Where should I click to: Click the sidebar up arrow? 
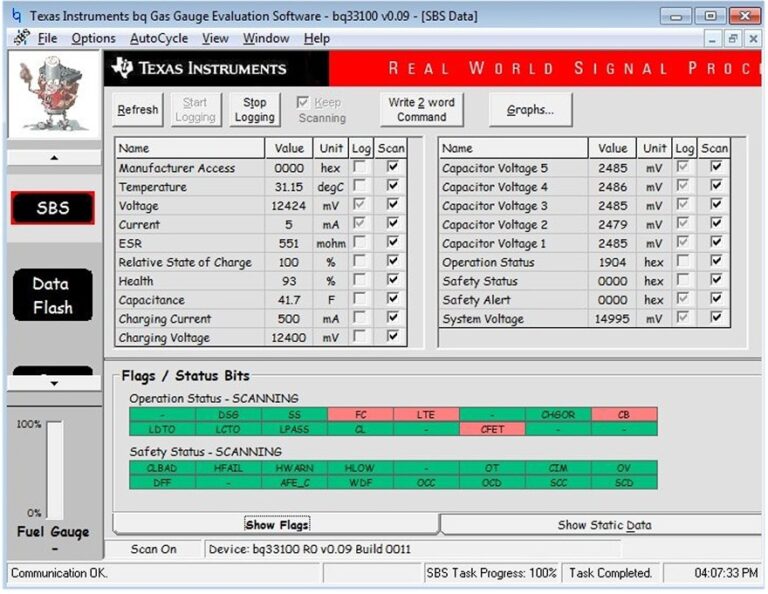(54, 158)
